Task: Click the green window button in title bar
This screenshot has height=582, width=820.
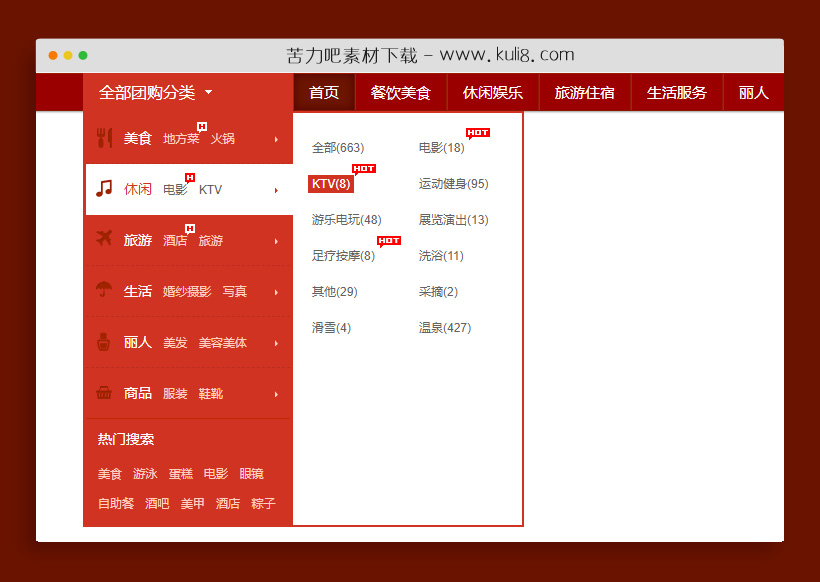Action: click(x=83, y=55)
